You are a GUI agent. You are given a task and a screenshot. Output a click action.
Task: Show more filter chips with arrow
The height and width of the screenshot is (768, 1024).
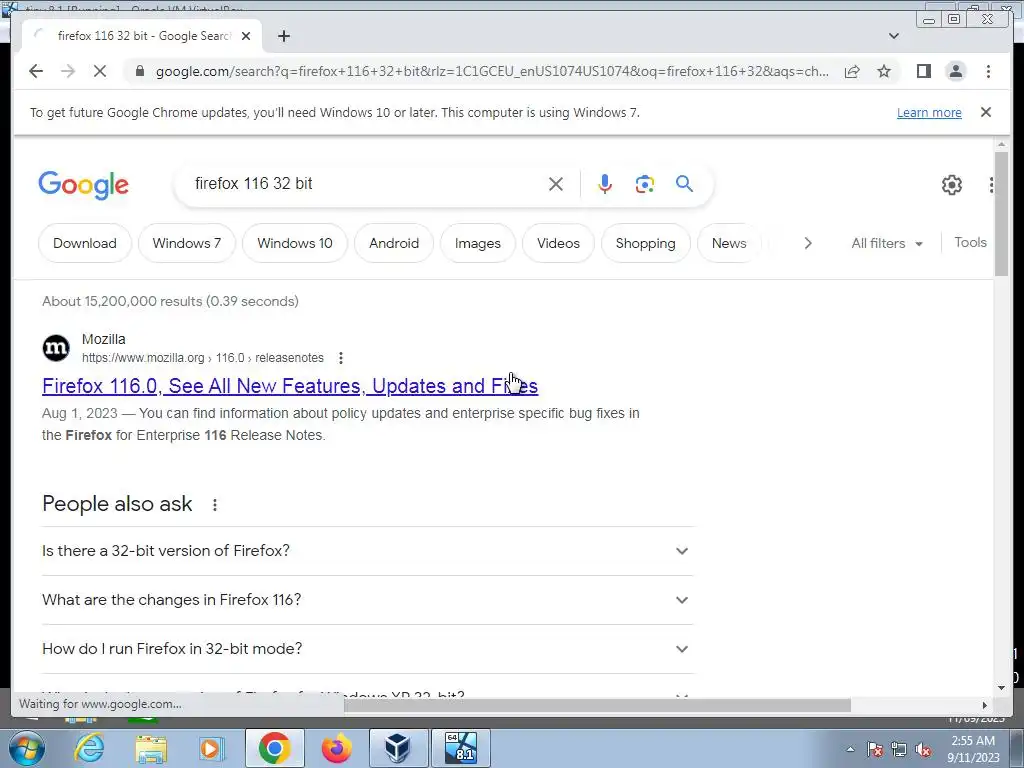click(x=808, y=243)
